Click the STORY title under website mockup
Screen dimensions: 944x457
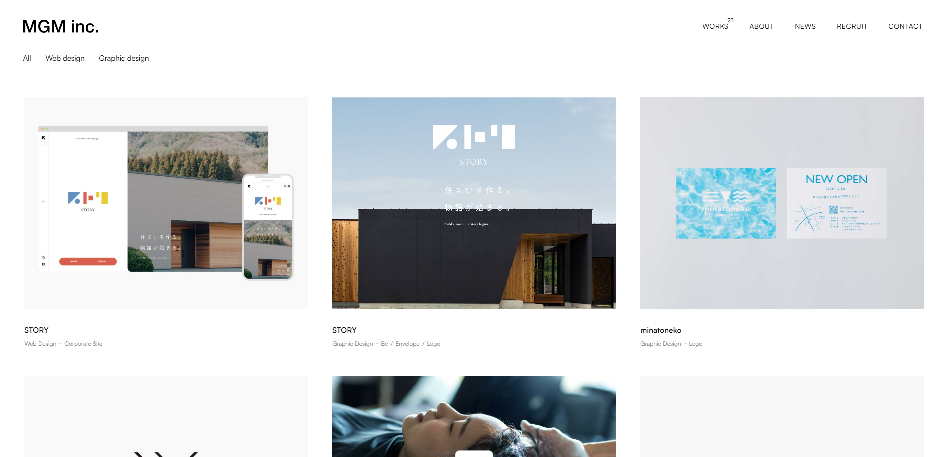(36, 330)
